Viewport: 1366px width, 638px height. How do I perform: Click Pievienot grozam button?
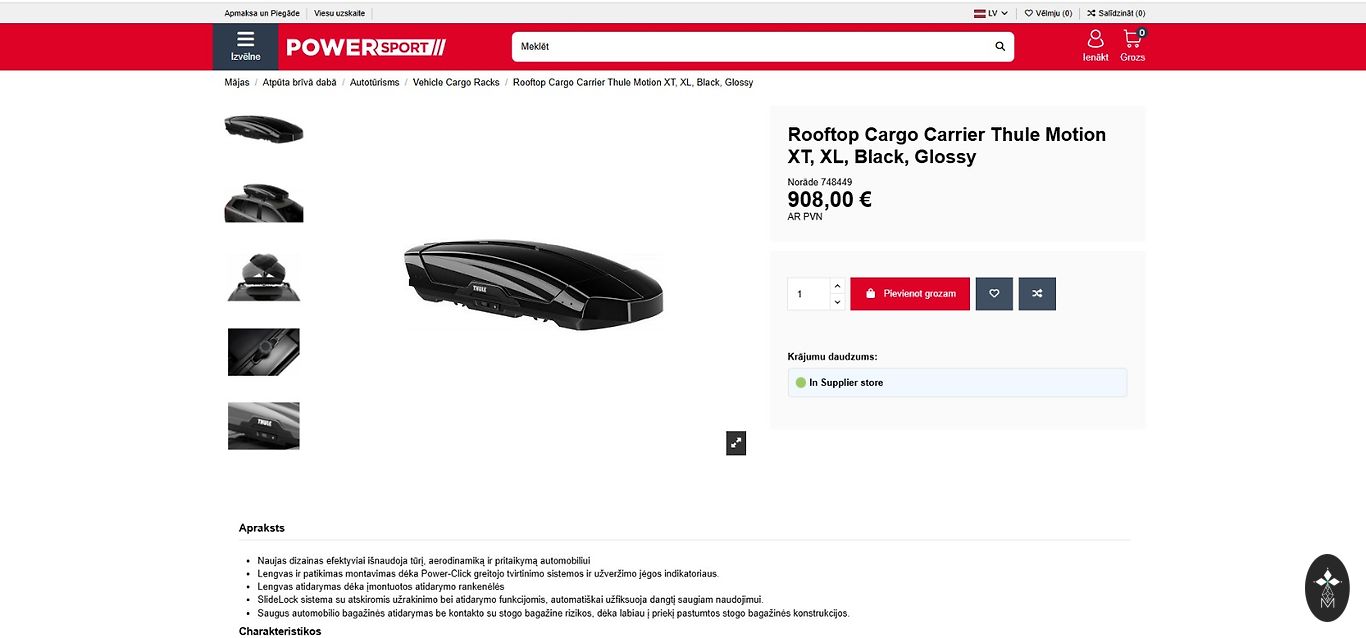tap(910, 294)
